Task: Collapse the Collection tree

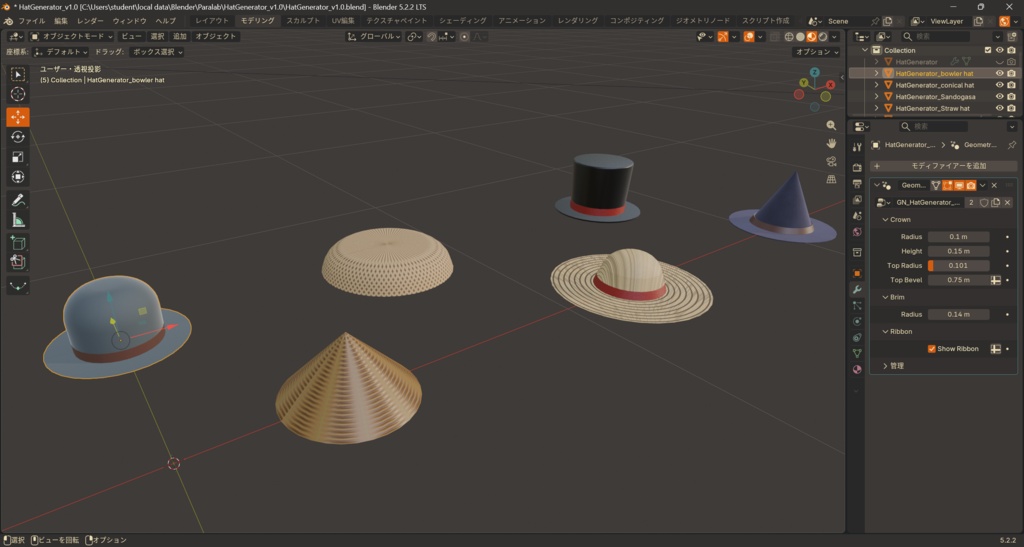Action: click(865, 50)
